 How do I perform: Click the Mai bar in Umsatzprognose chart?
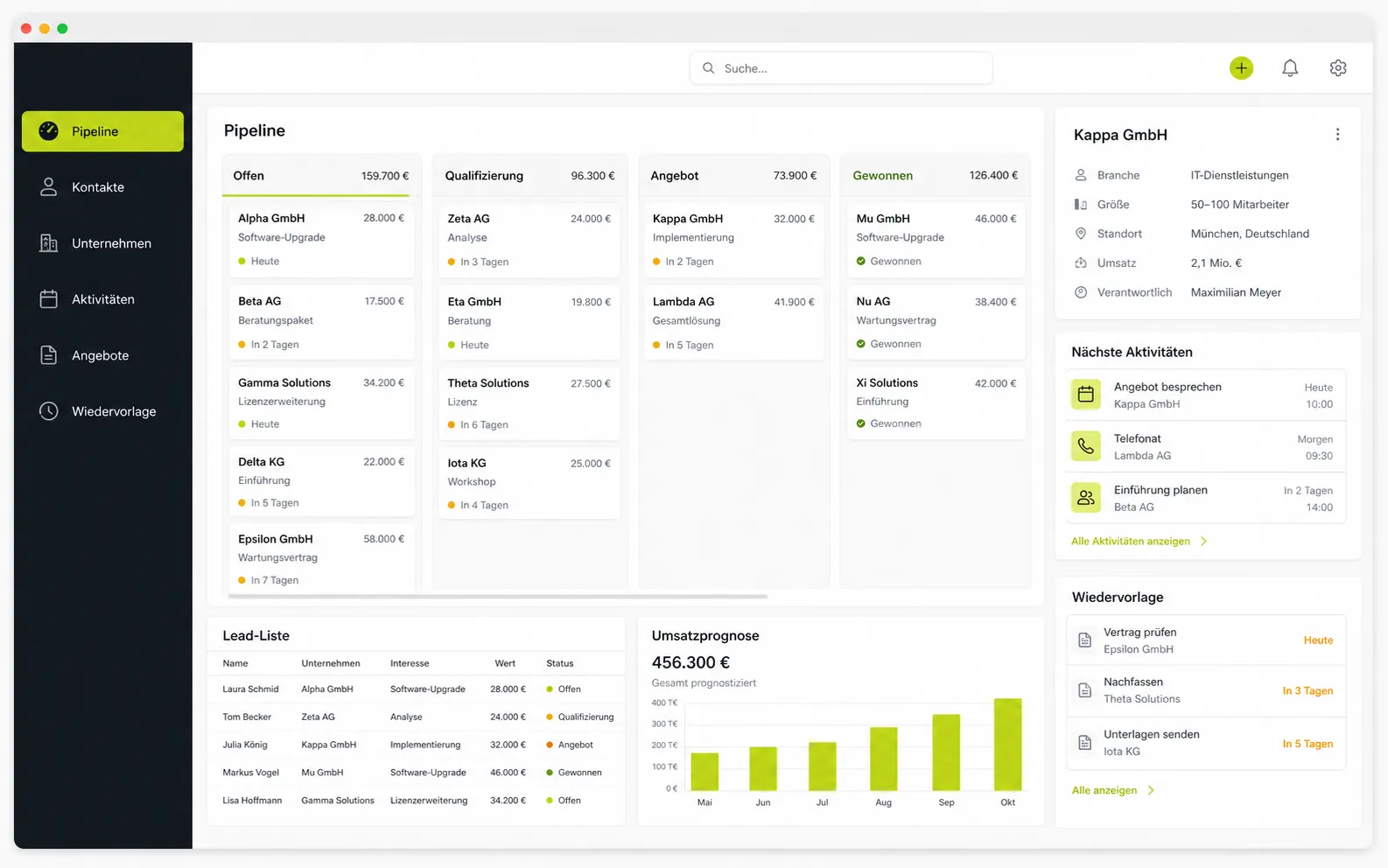point(705,772)
